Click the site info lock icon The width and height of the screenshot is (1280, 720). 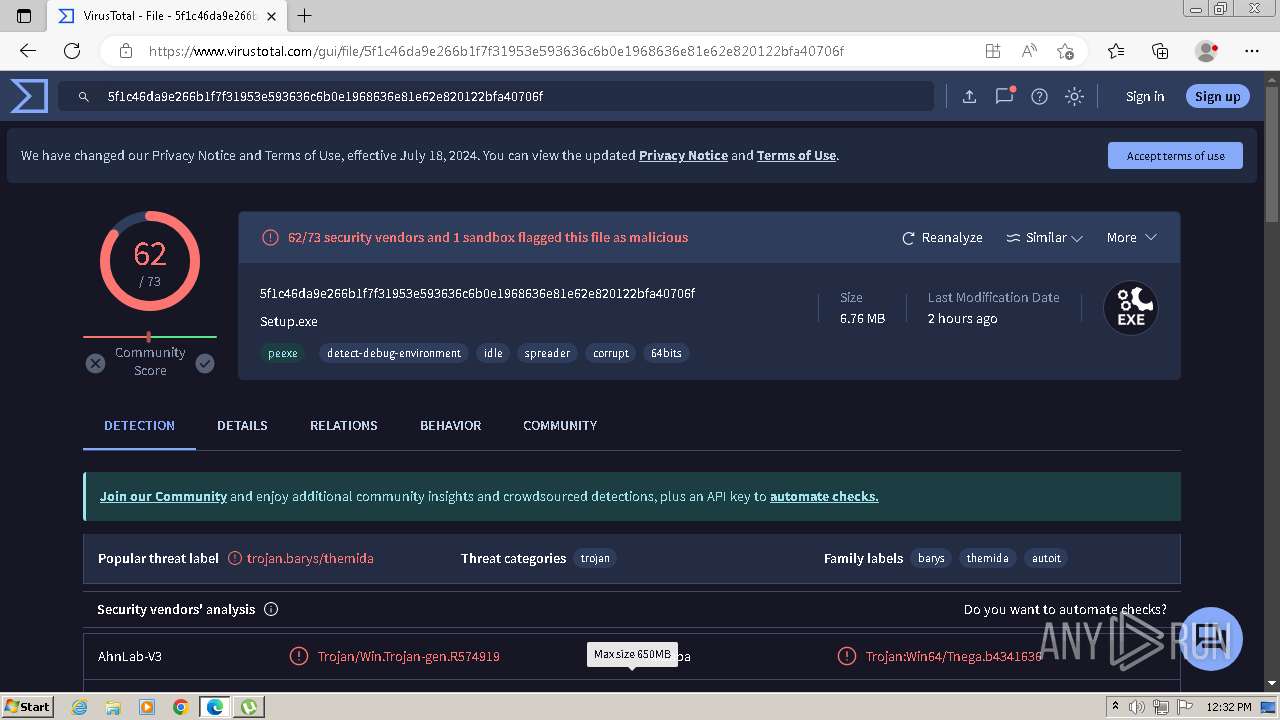(126, 51)
